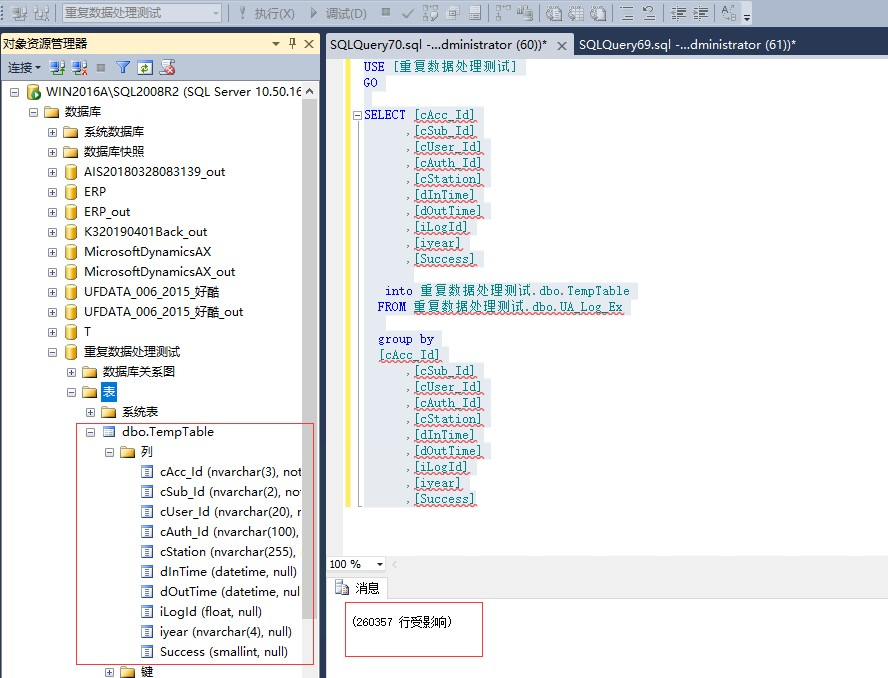Viewport: 888px width, 678px height.
Task: Open the toolbar overflow options arrow
Action: (x=747, y=16)
